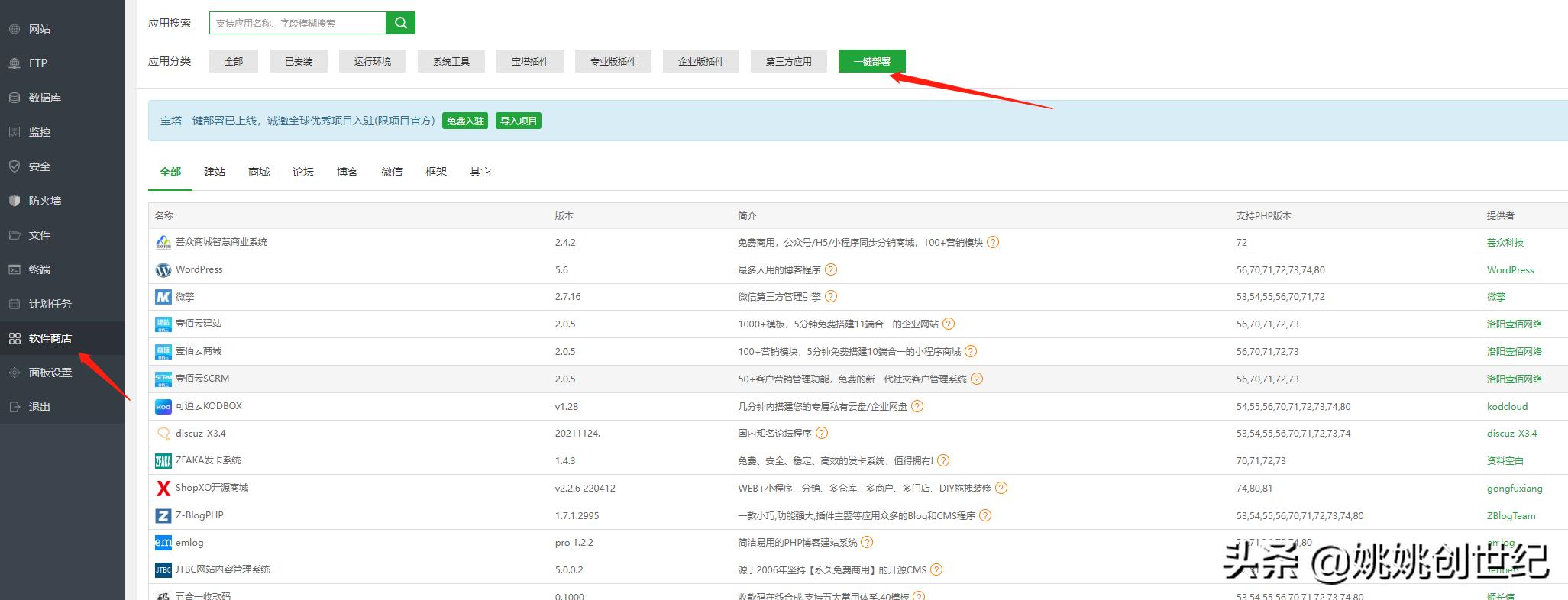1568x600 pixels.
Task: Click help icon beside 微信第三方管理引擎
Action: [831, 296]
